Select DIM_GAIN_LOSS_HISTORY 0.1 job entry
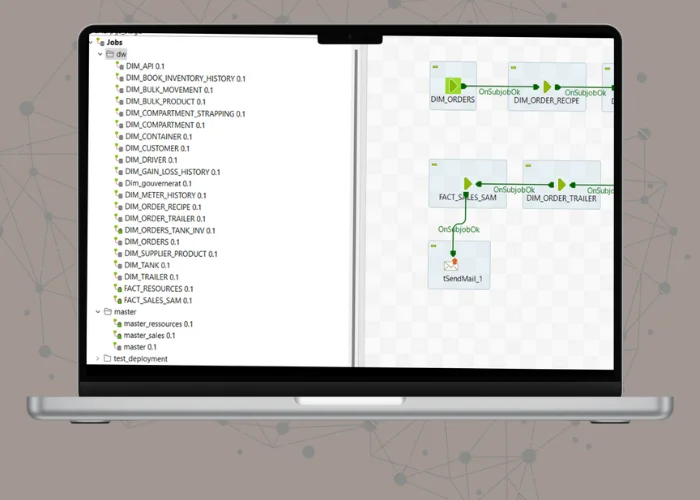Image resolution: width=700 pixels, height=500 pixels. (173, 172)
